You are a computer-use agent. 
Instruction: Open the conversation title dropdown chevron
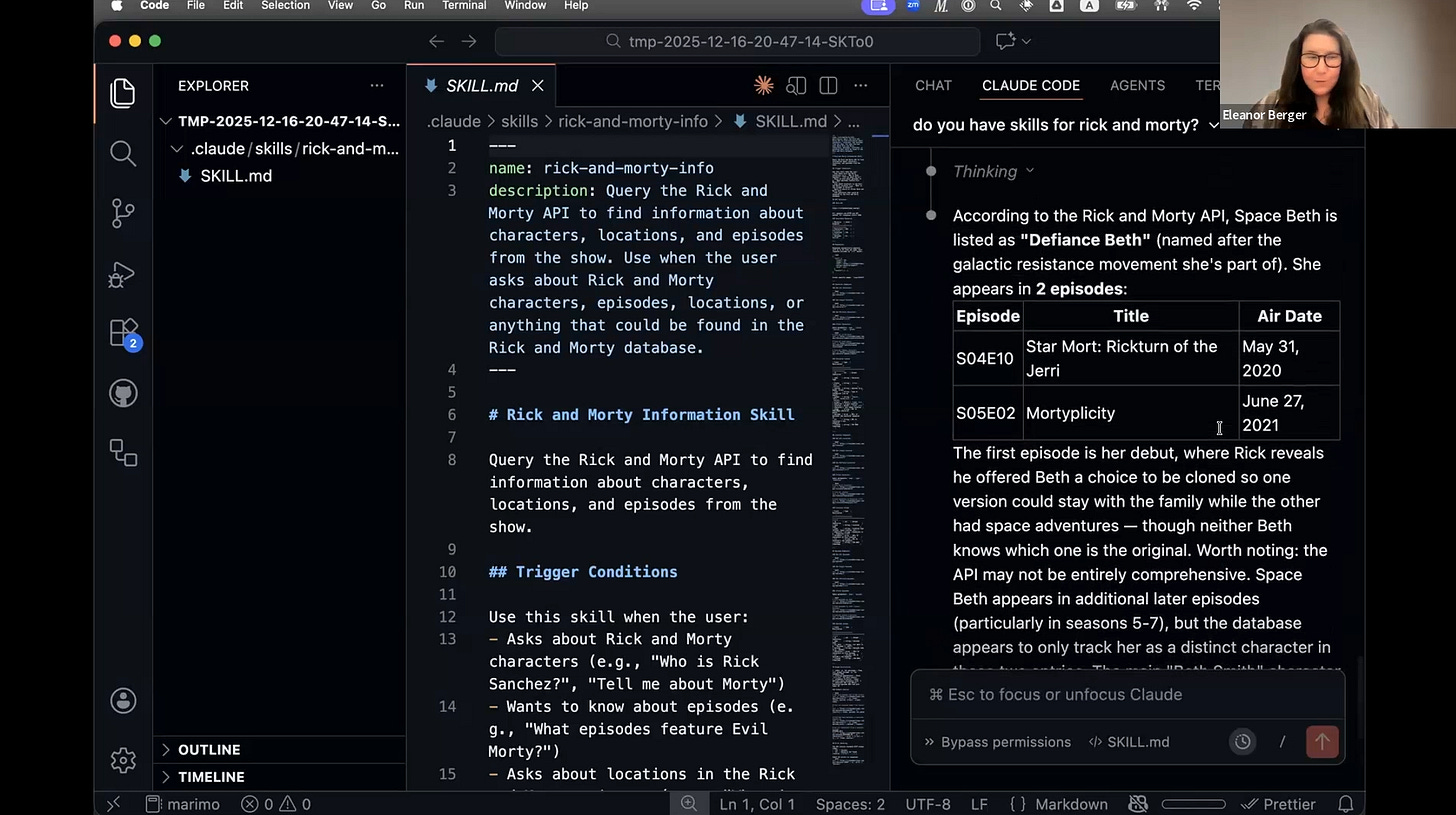(x=1214, y=125)
